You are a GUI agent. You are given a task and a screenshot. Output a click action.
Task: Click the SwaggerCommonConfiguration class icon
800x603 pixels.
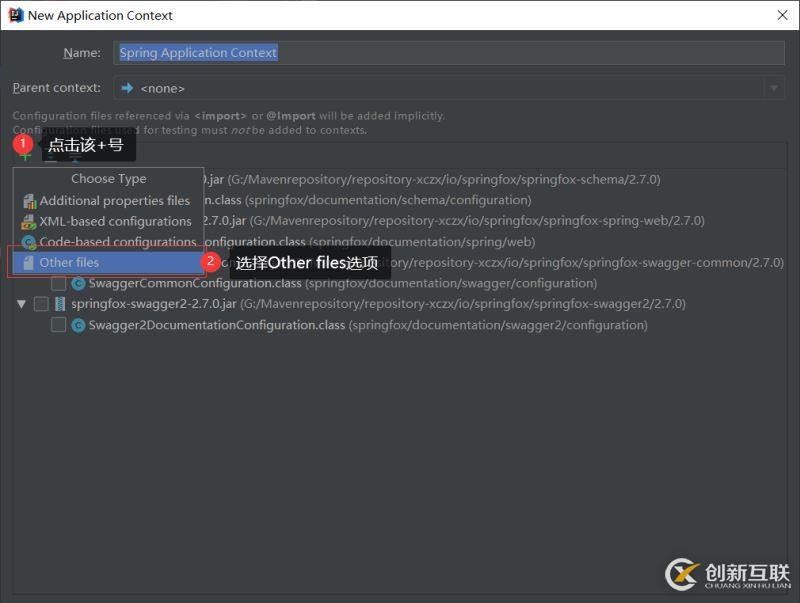point(78,283)
